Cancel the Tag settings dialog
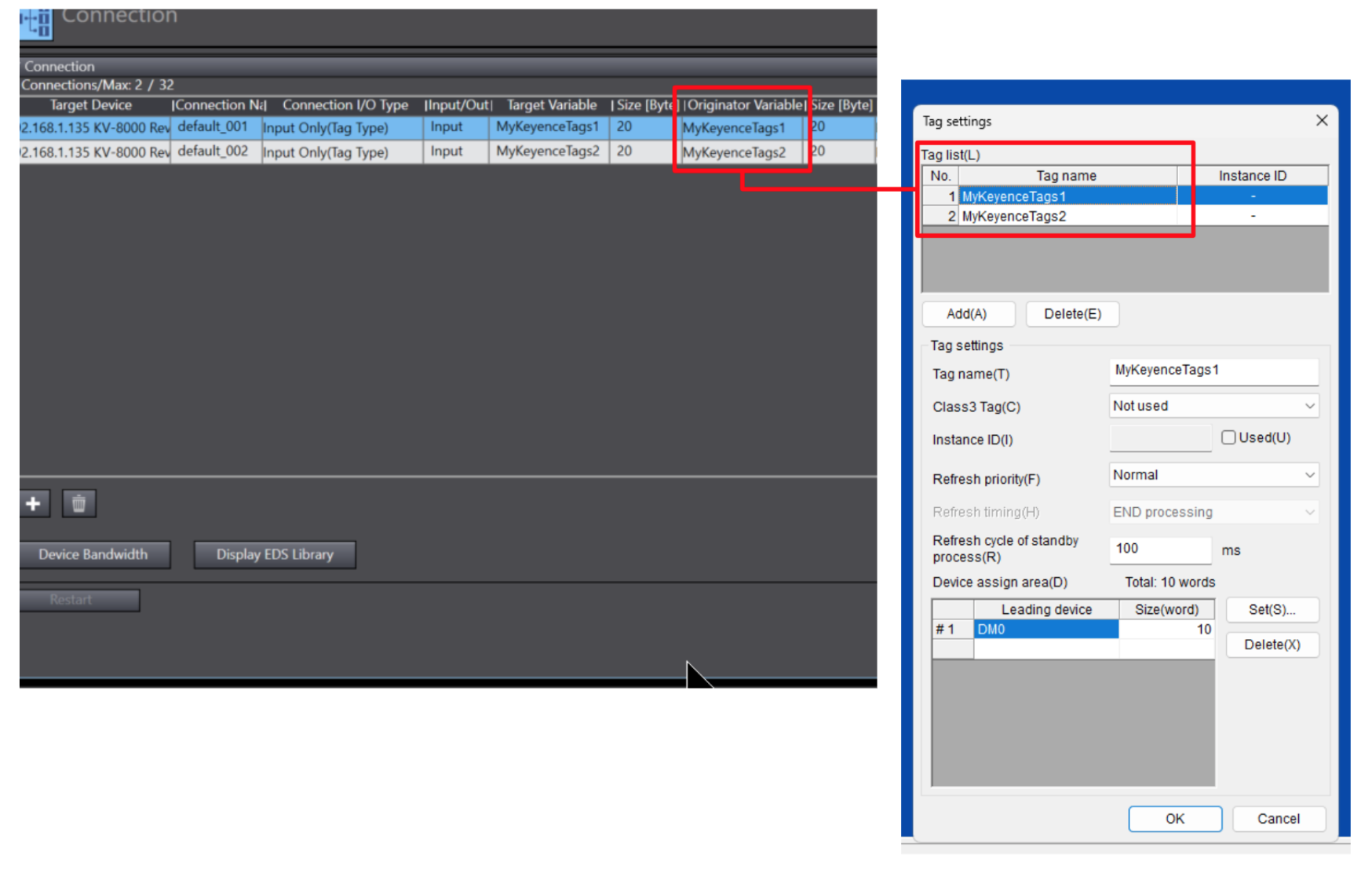Image resolution: width=1372 pixels, height=873 pixels. click(1279, 819)
